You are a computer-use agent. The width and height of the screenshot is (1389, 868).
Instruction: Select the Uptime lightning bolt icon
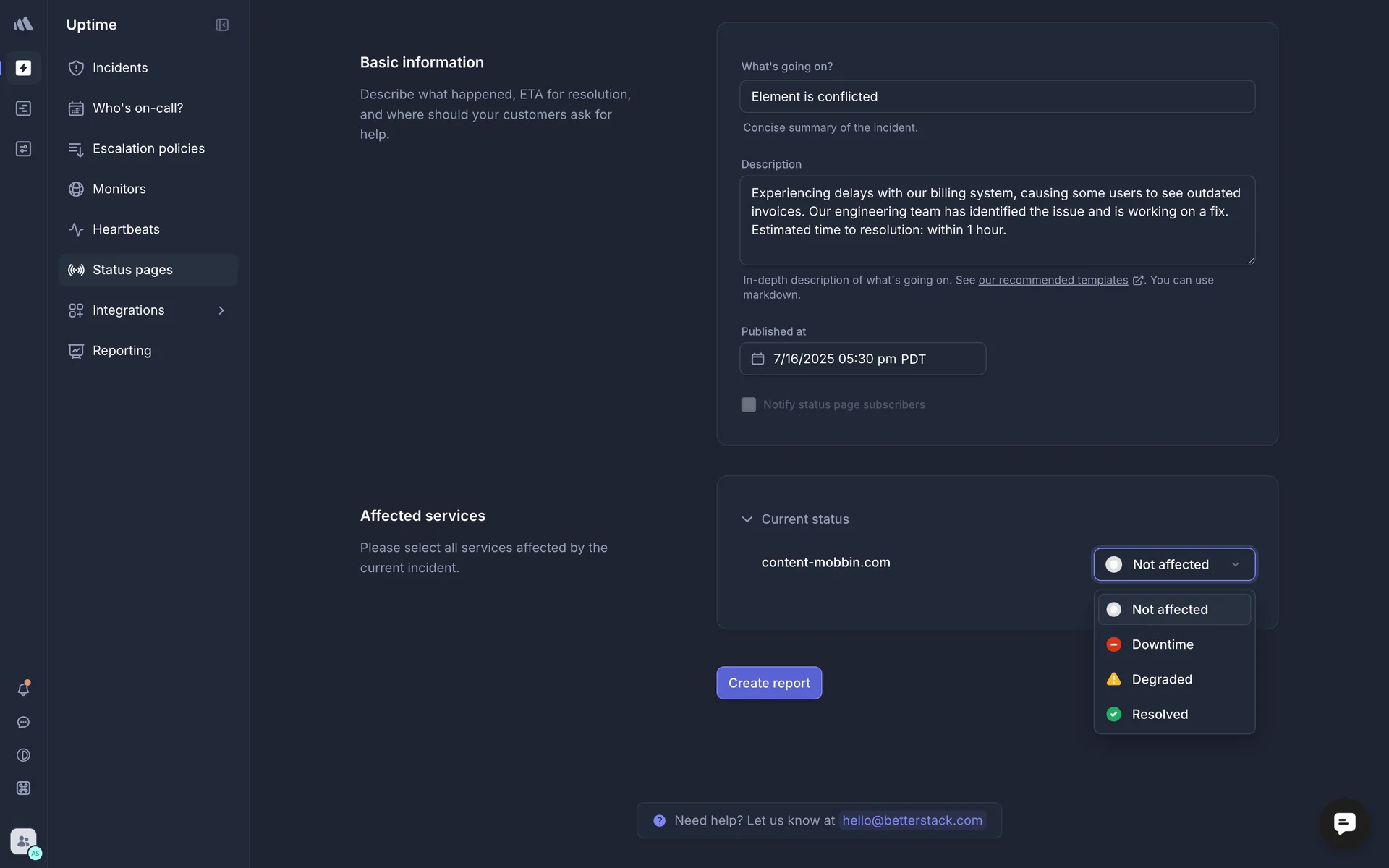click(23, 68)
